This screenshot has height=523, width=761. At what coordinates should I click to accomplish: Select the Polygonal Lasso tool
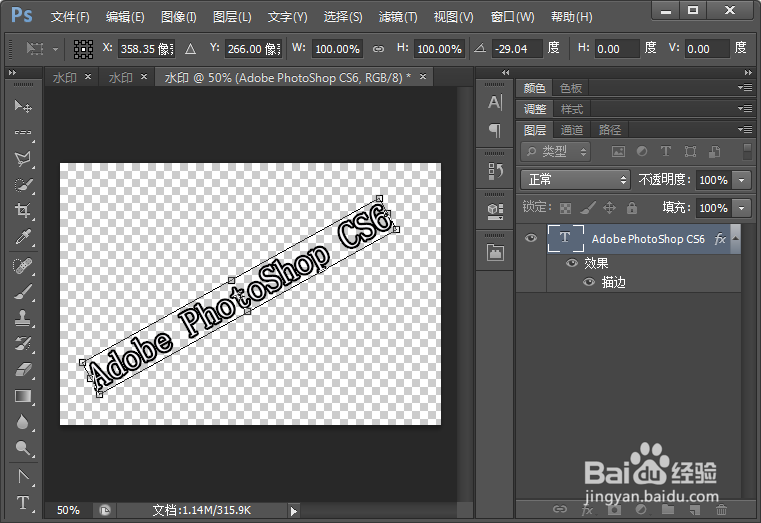pos(23,159)
